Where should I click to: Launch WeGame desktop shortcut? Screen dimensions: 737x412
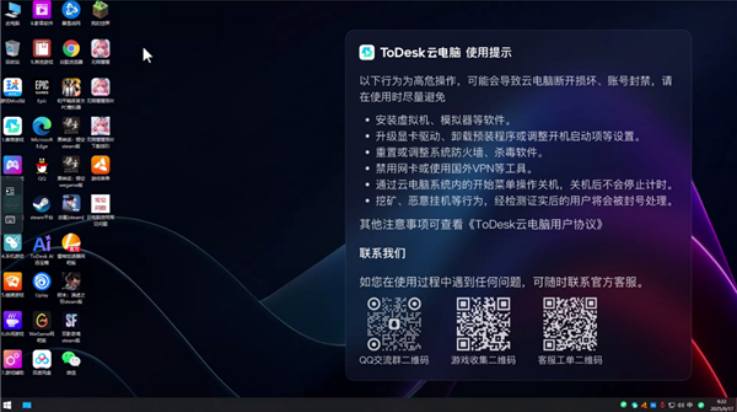42,321
